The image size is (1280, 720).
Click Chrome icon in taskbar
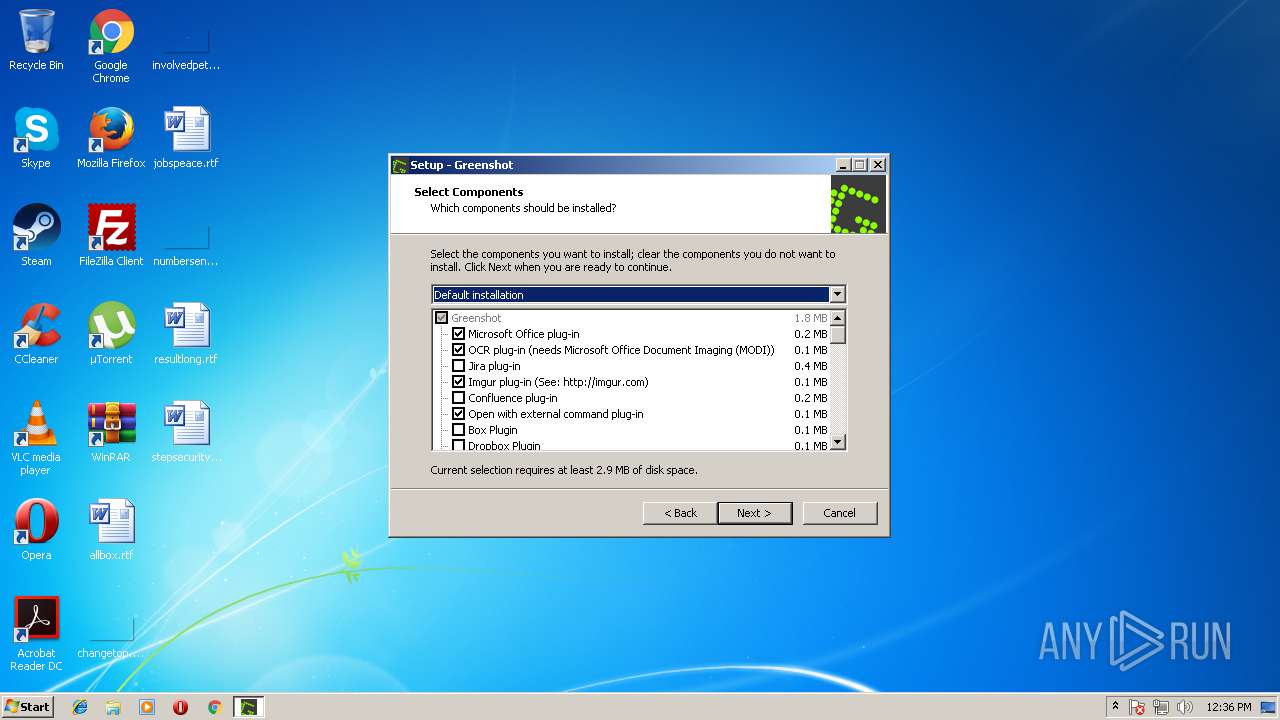[x=214, y=707]
